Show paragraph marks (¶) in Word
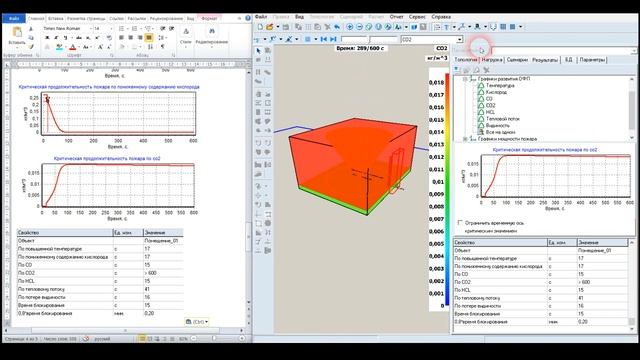The width and height of the screenshot is (640, 360). pyautogui.click(x=162, y=47)
